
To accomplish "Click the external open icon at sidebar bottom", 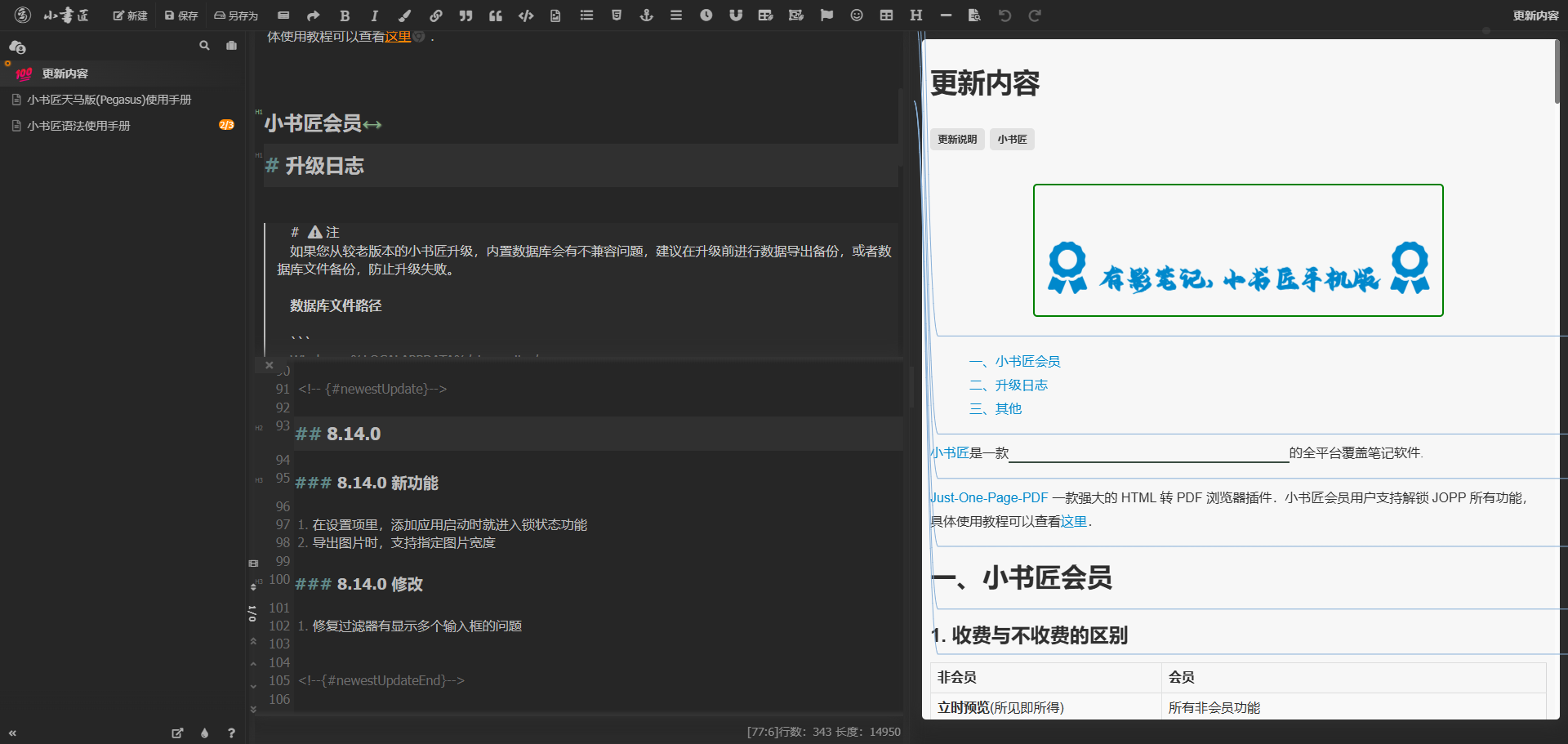I will coord(177,733).
